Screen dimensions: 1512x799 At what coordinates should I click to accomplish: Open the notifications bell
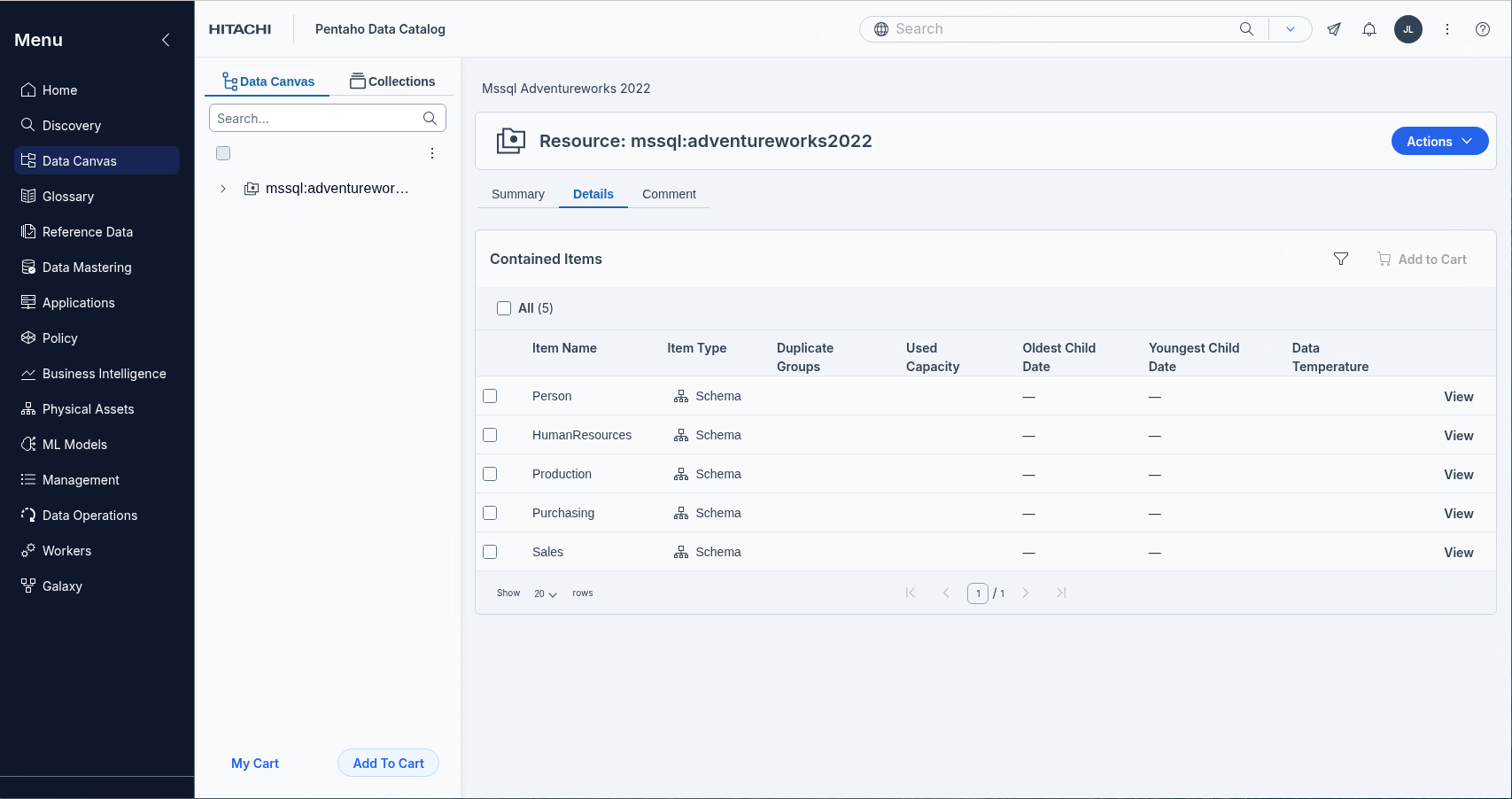[x=1369, y=29]
